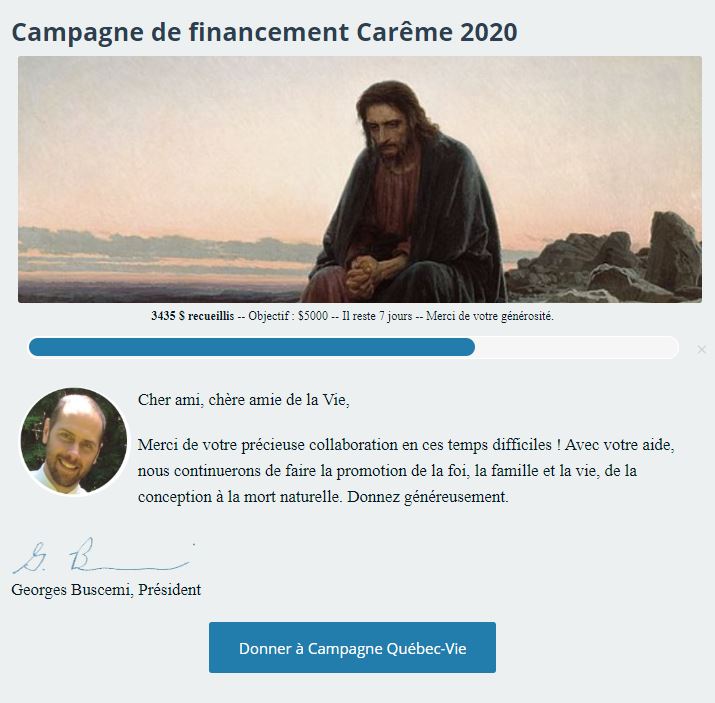715x703 pixels.
Task: Click the empty portion of the progress bar
Action: [x=576, y=347]
